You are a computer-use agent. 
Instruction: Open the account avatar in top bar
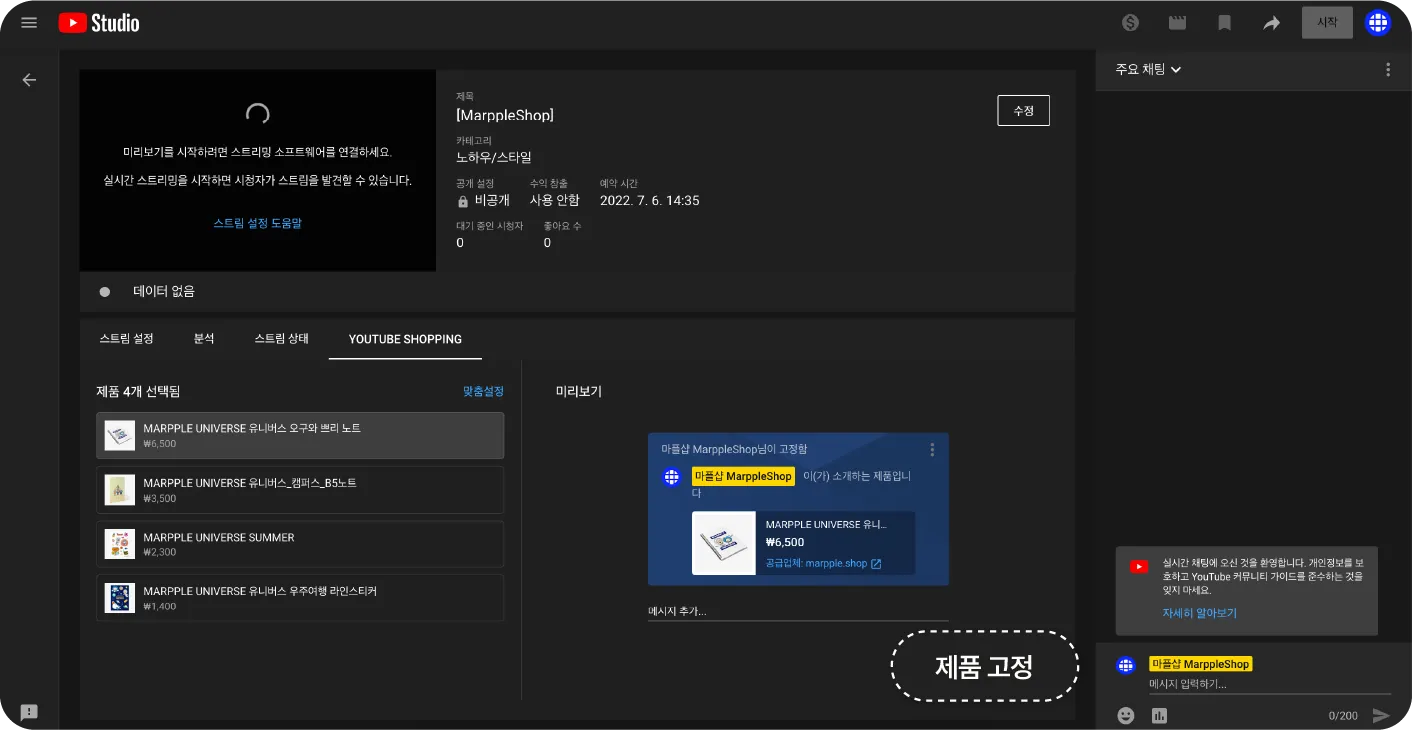click(1378, 23)
